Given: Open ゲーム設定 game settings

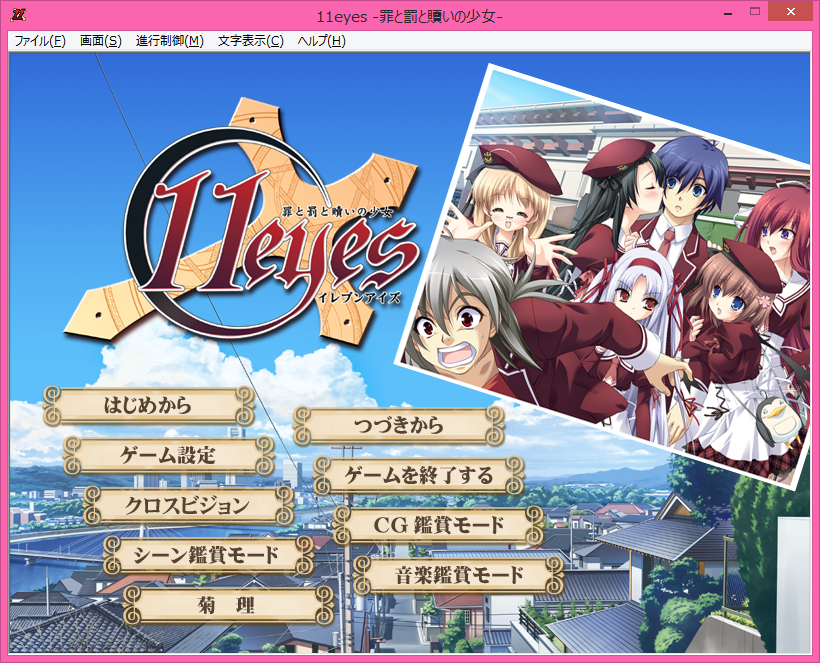Looking at the screenshot, I should pos(168,455).
